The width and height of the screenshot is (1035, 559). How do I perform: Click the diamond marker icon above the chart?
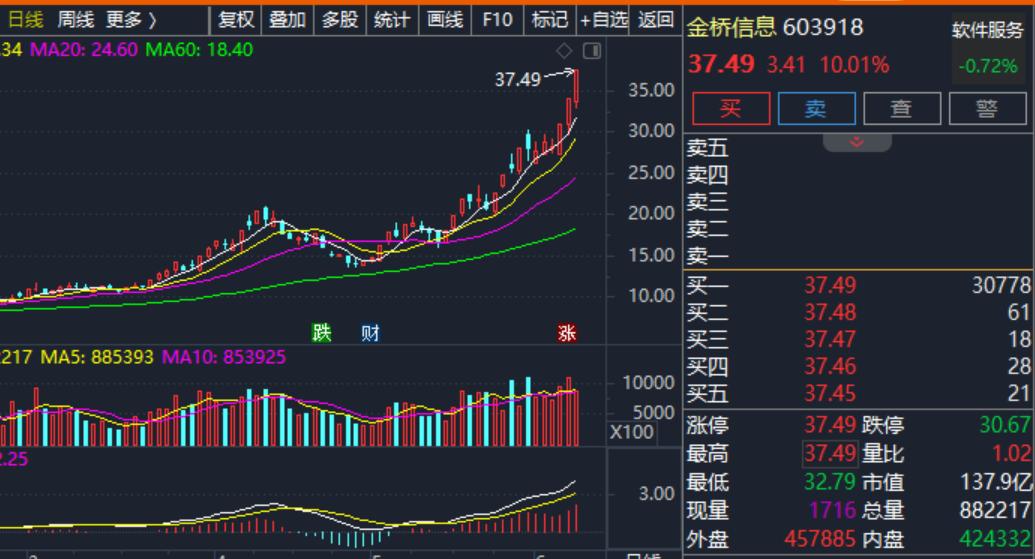coord(564,50)
